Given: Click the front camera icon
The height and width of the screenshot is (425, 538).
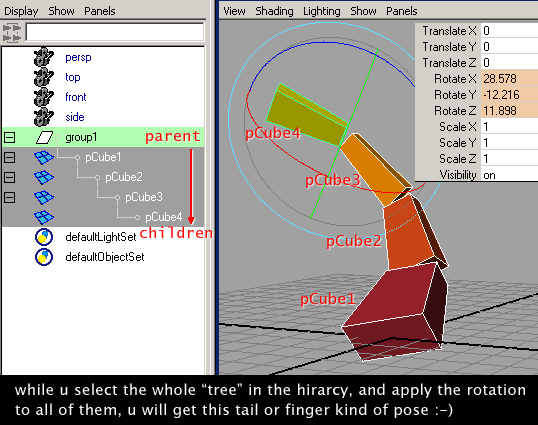Looking at the screenshot, I should pos(44,97).
